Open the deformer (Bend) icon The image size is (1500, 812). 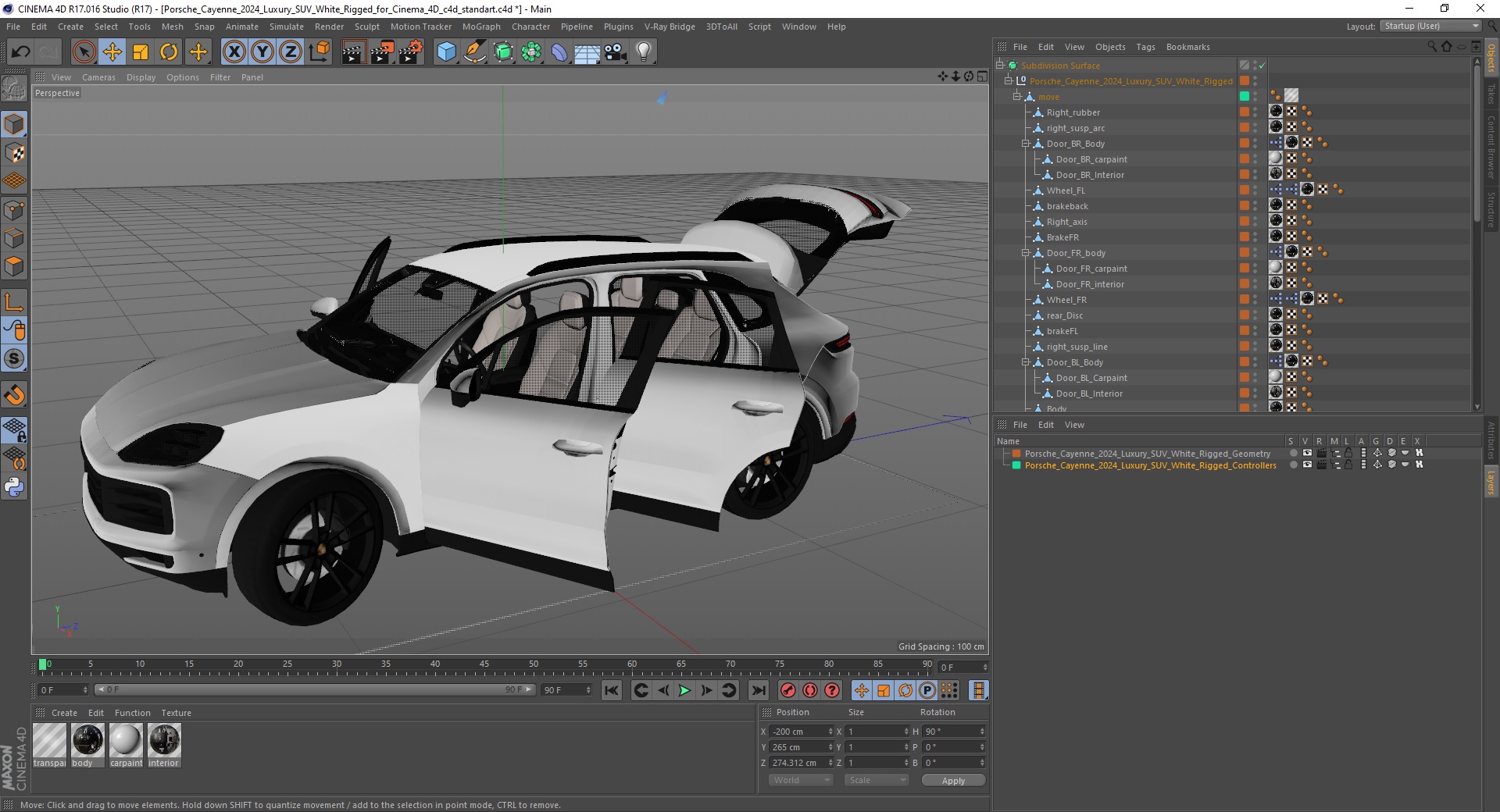point(559,52)
